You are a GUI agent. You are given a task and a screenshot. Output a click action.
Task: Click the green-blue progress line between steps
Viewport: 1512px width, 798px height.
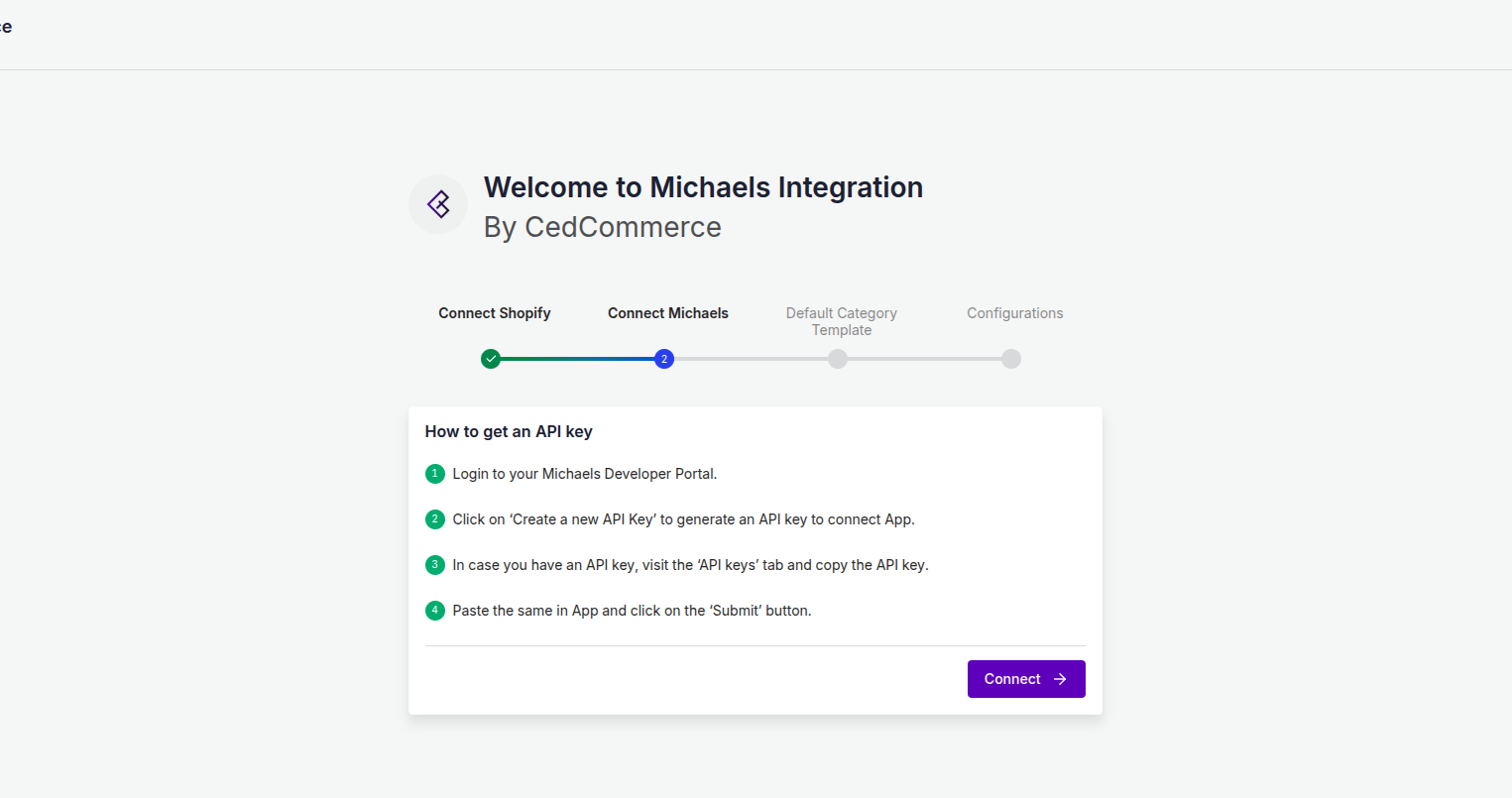[x=577, y=359]
